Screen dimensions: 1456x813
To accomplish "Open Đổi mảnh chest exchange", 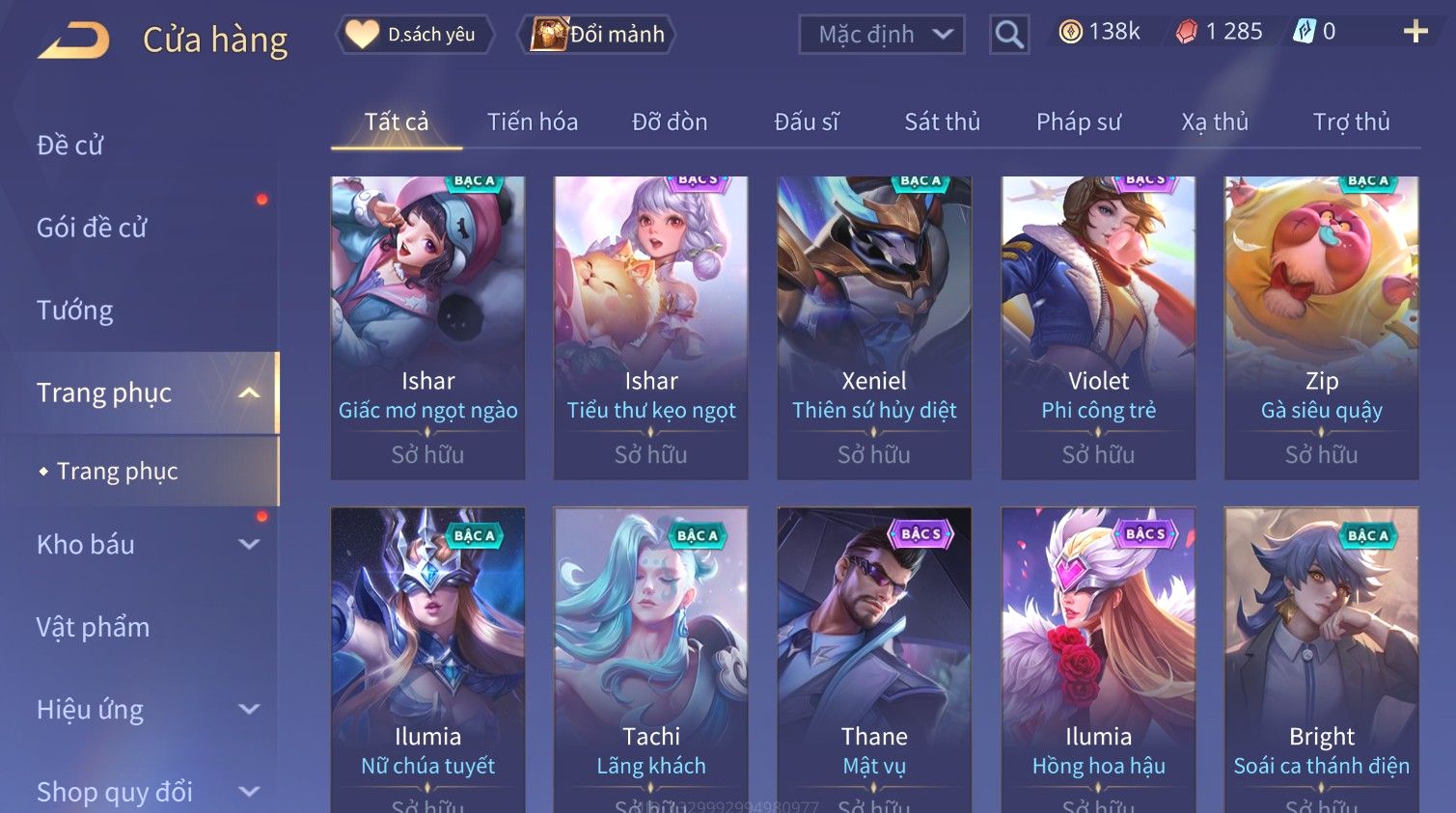I will click(x=596, y=35).
